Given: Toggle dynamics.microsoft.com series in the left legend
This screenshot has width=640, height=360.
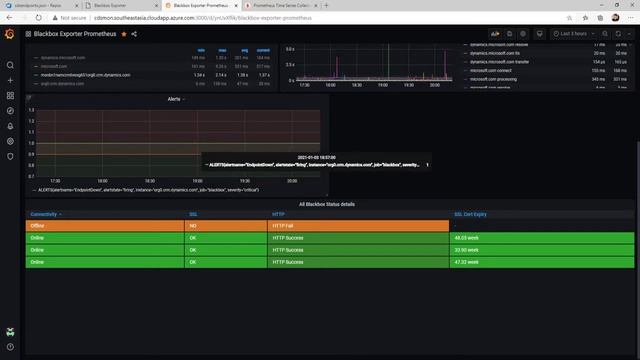Looking at the screenshot, I should tap(63, 58).
